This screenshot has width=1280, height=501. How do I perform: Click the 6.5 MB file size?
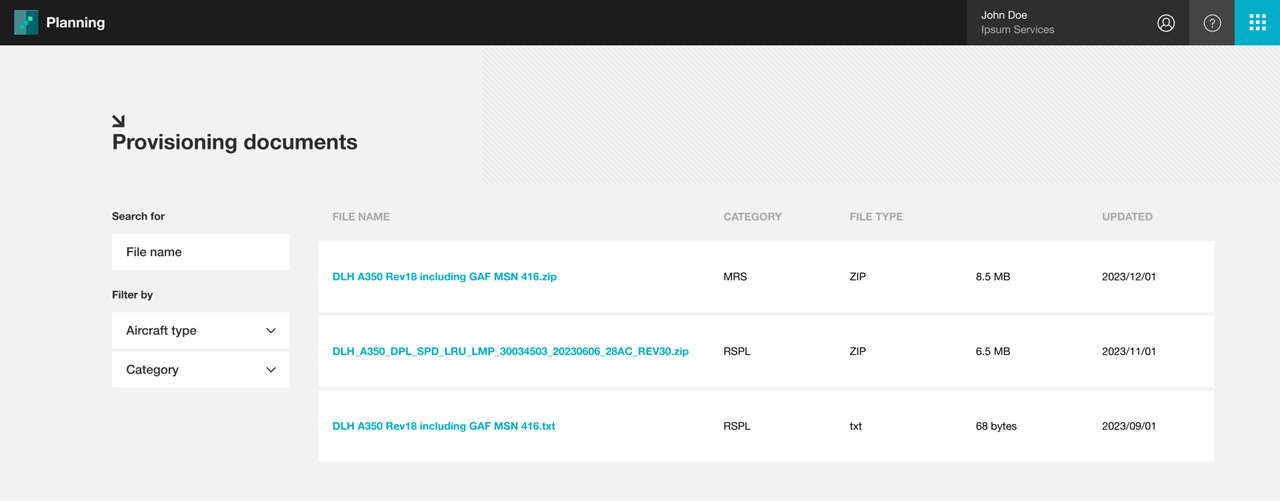tap(993, 351)
